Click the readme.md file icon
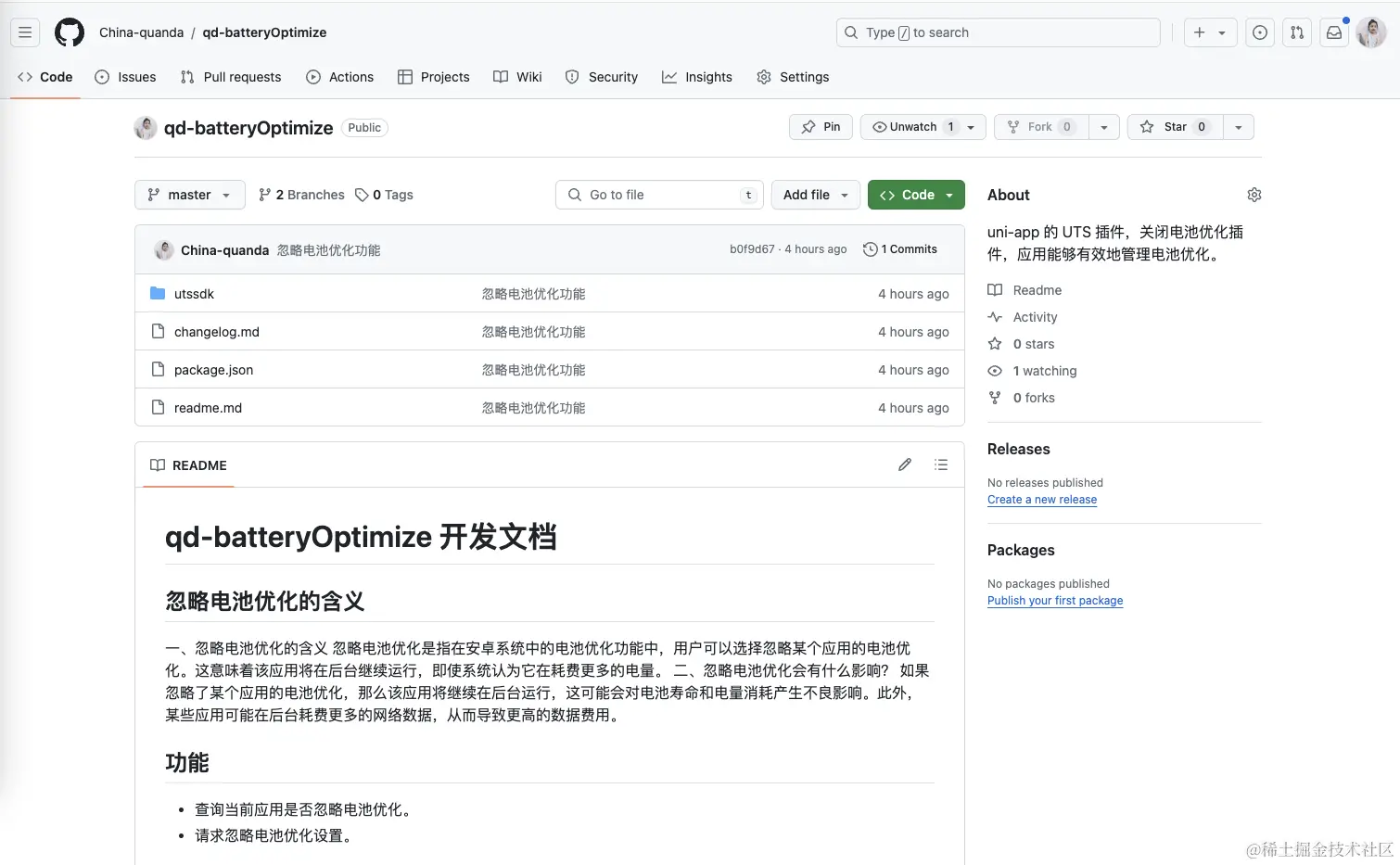 pos(158,407)
